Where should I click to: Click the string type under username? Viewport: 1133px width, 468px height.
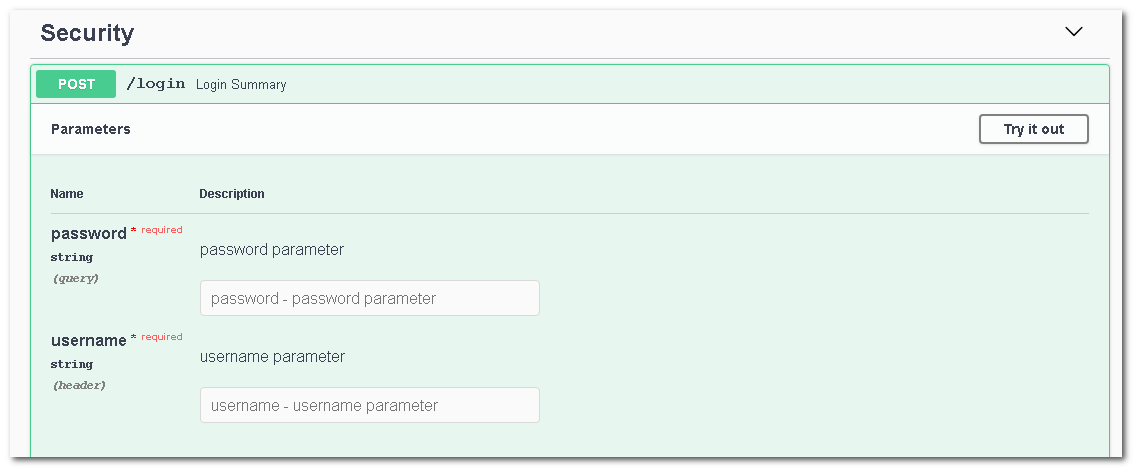(72, 365)
